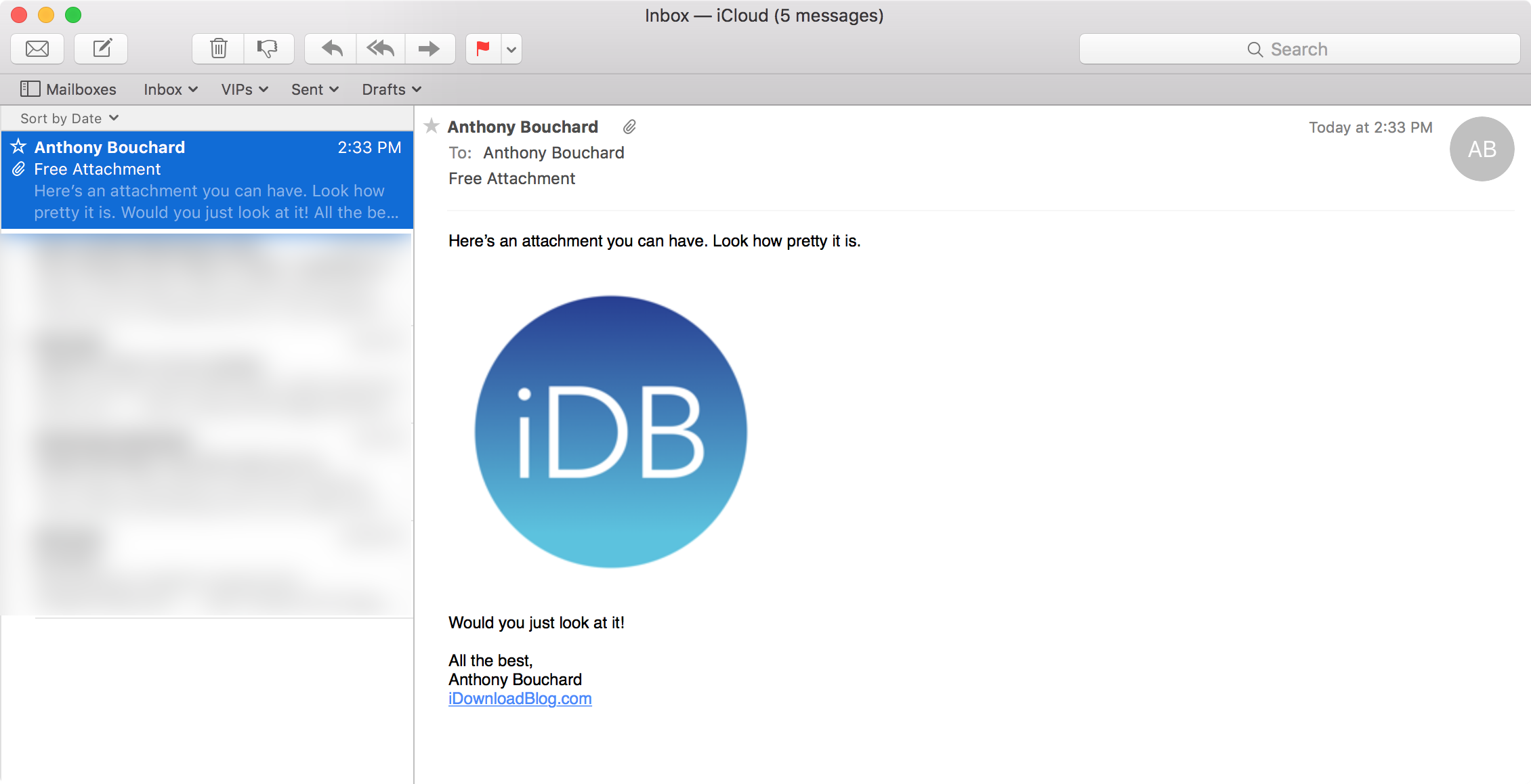Screen dimensions: 1531x784
Task: Open the Sort by Date options
Action: coord(67,117)
